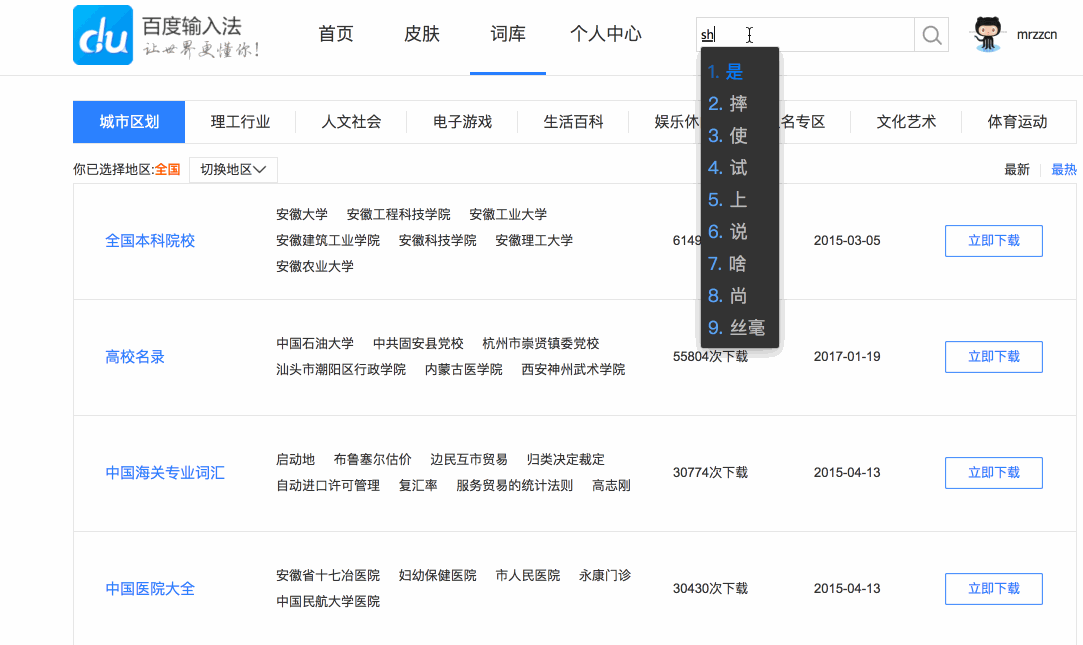1083x645 pixels.
Task: Click the 30774次下载 count
Action: [710, 473]
